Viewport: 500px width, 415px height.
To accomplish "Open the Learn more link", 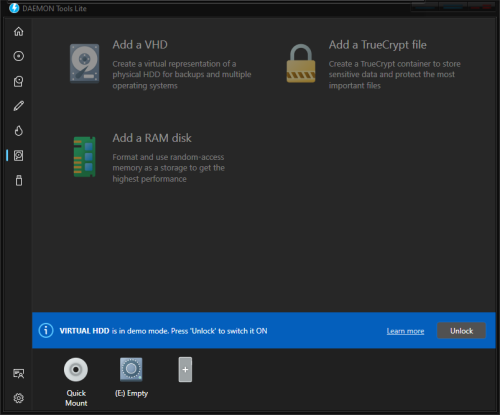I will [405, 331].
